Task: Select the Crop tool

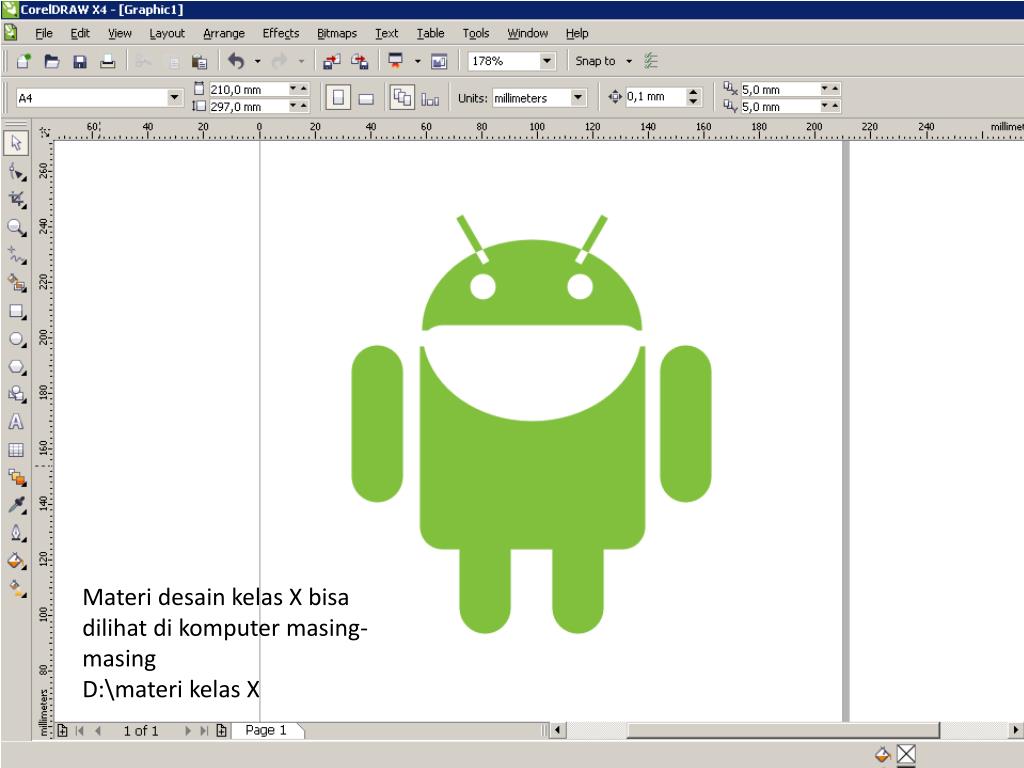Action: coord(16,199)
